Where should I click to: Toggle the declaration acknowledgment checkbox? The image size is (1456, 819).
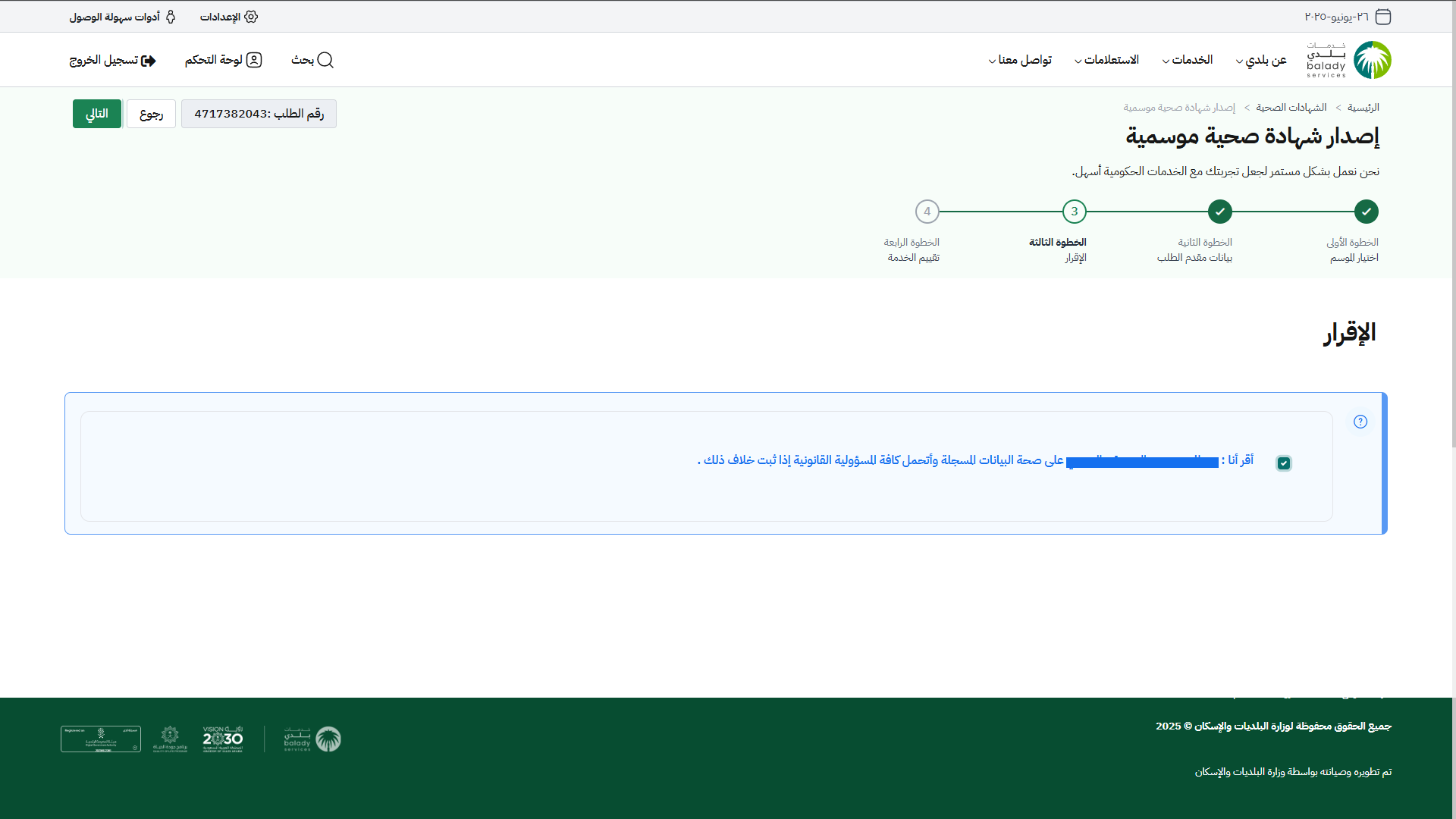tap(1283, 463)
